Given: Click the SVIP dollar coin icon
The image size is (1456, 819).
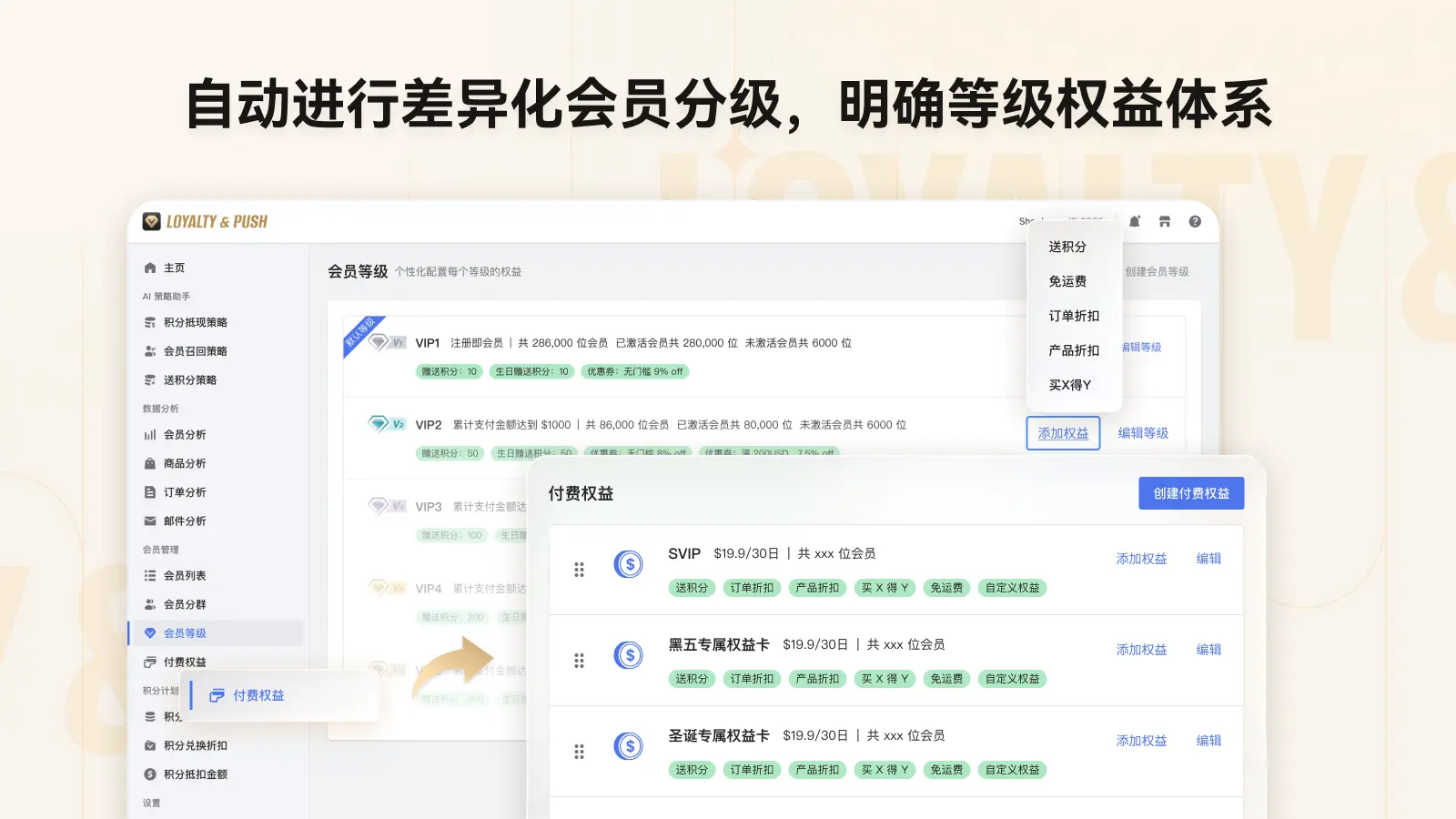Looking at the screenshot, I should click(628, 564).
